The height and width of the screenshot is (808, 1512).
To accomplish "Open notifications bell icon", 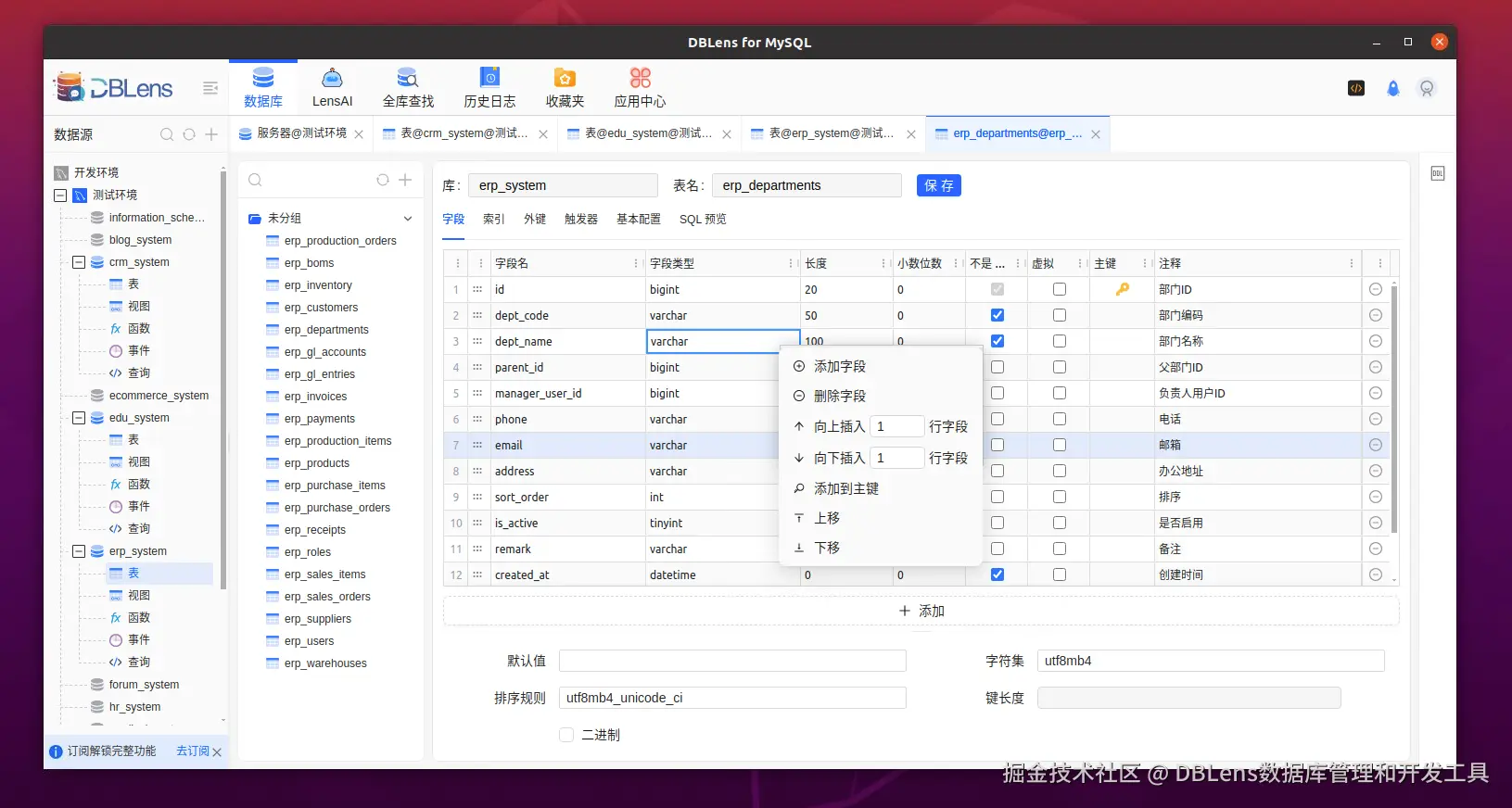I will [1392, 88].
